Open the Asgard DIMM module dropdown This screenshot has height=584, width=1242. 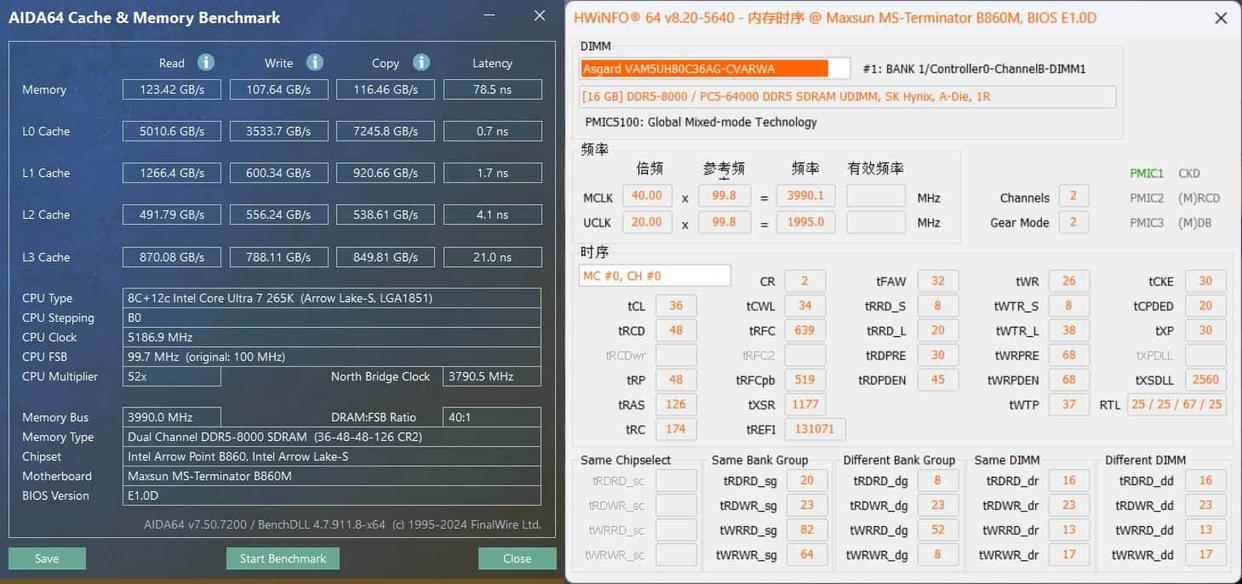tap(715, 68)
